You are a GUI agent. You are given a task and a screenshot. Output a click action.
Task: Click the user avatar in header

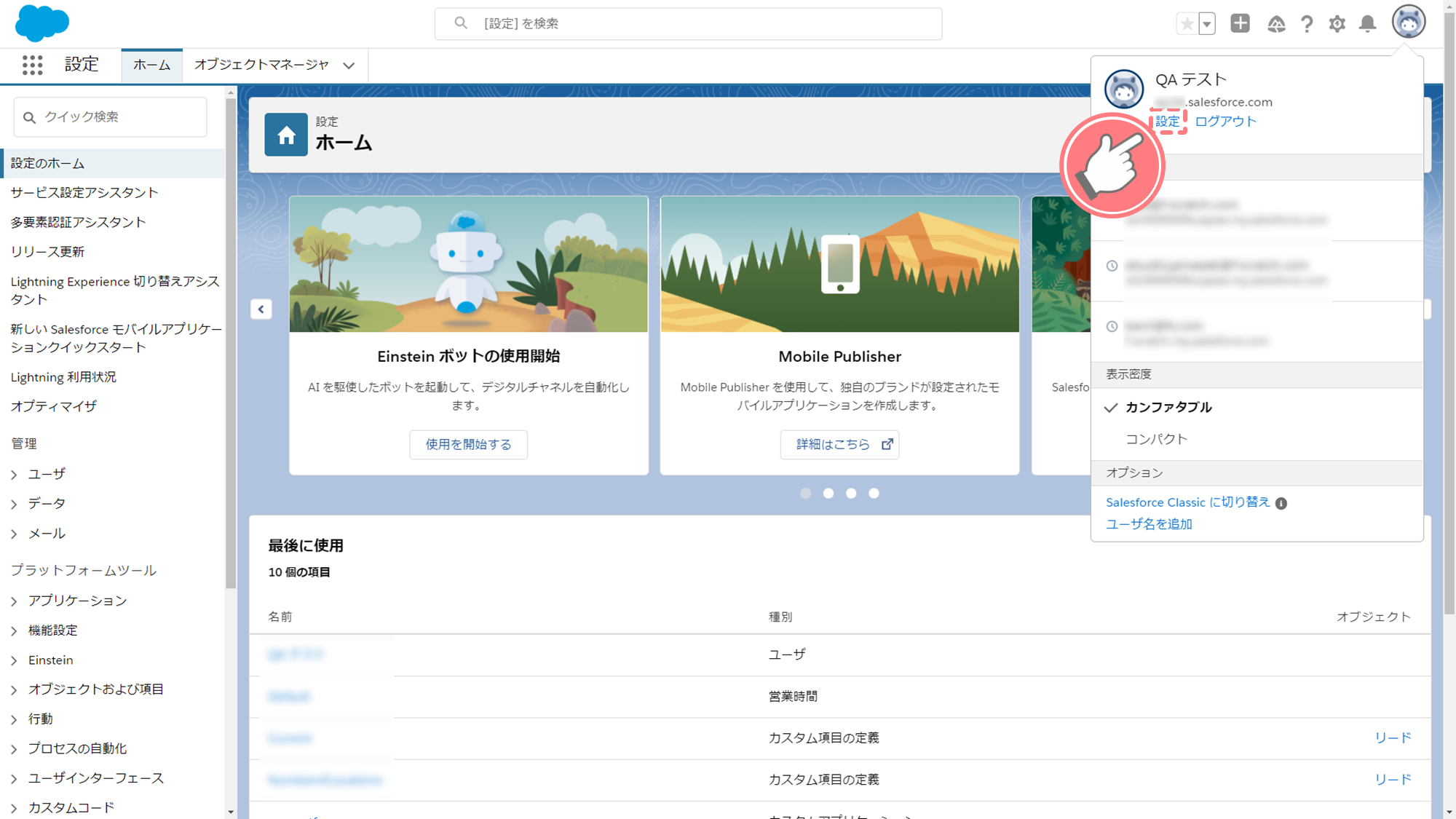pos(1409,22)
